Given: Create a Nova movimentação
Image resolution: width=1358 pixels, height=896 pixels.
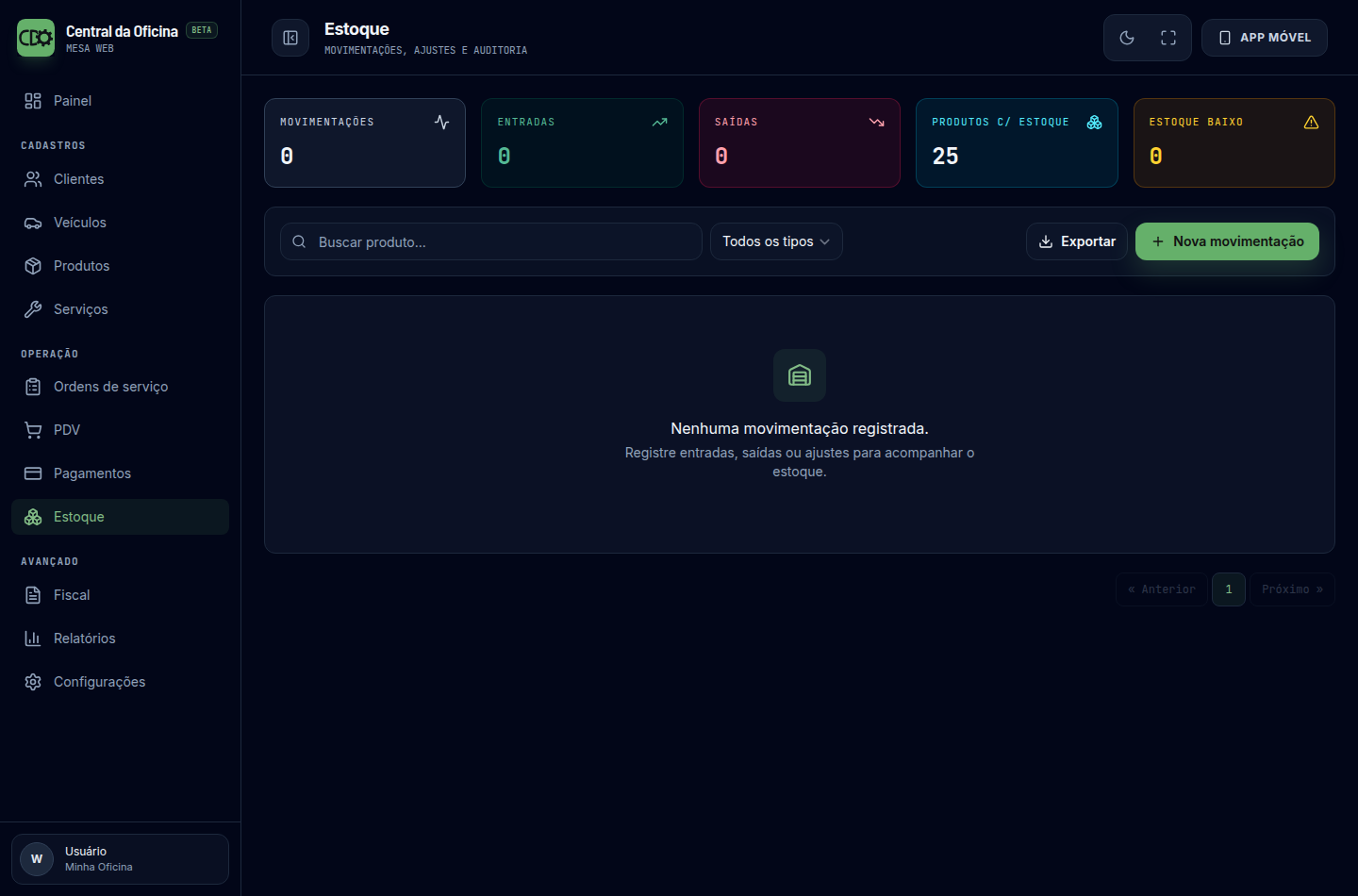Looking at the screenshot, I should [x=1227, y=241].
